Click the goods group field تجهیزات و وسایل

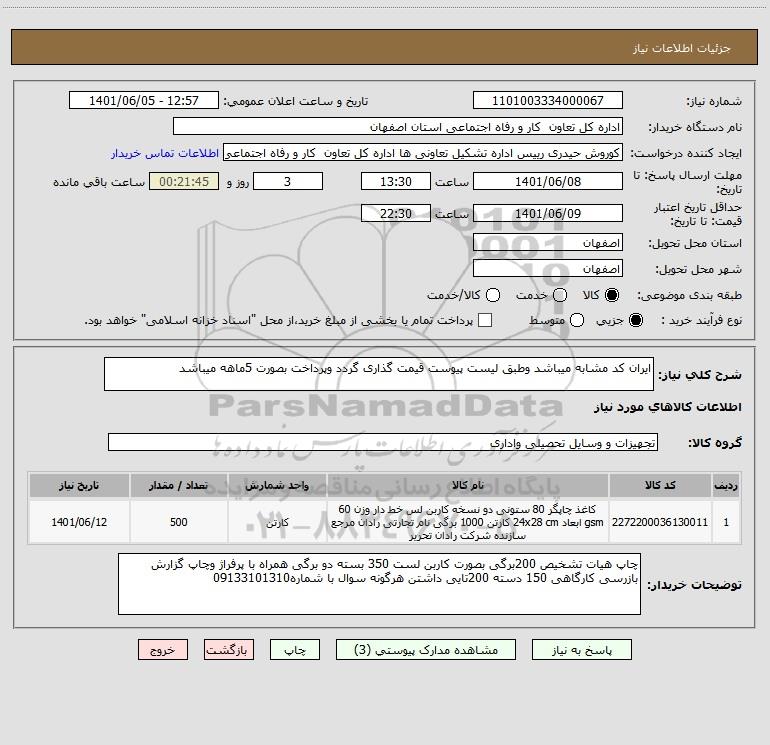(x=383, y=442)
